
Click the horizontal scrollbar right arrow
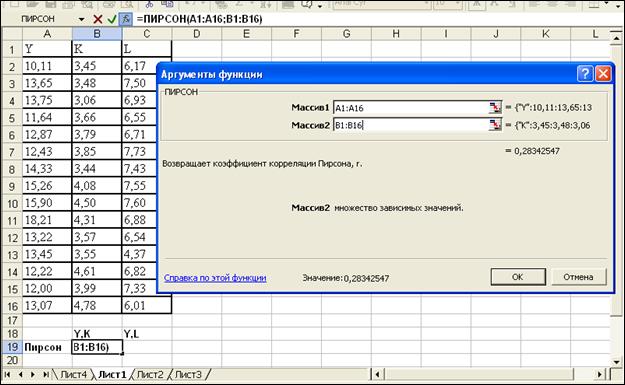tap(600, 375)
